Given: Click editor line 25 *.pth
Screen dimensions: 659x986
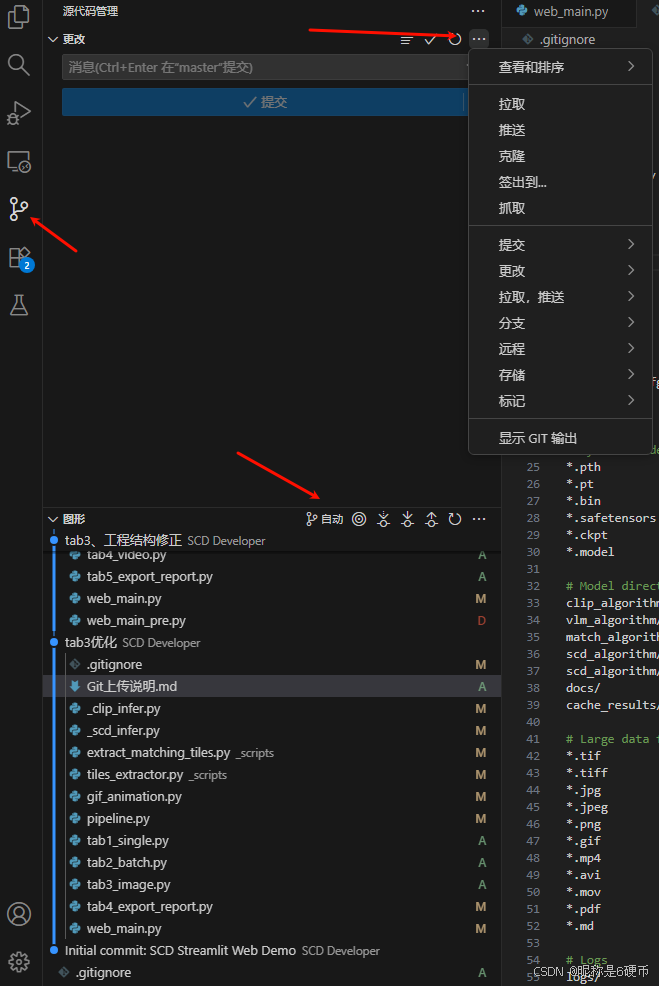Looking at the screenshot, I should (x=583, y=467).
